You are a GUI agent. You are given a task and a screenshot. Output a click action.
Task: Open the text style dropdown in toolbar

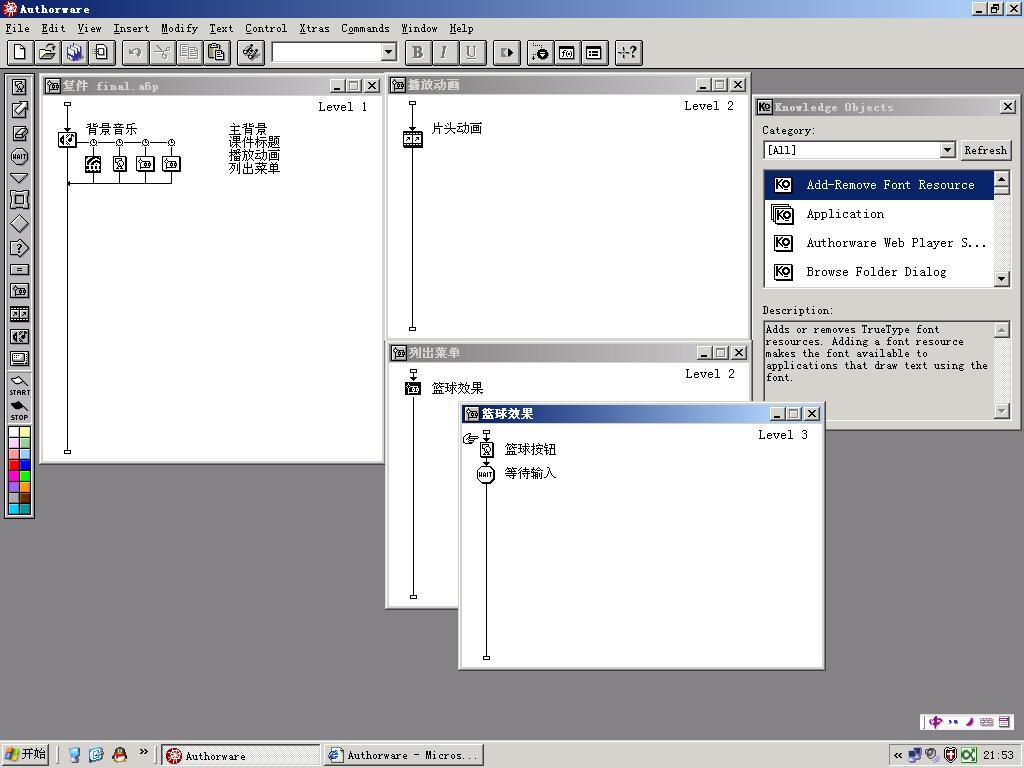coord(389,52)
